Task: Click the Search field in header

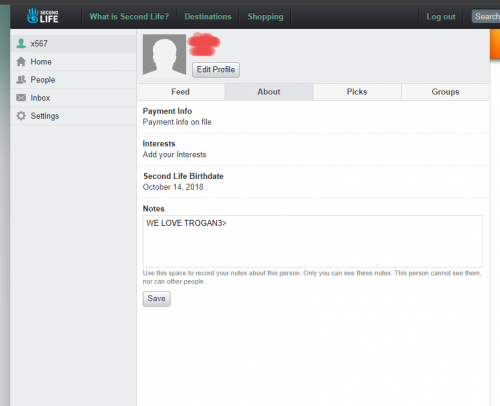Action: click(x=486, y=16)
